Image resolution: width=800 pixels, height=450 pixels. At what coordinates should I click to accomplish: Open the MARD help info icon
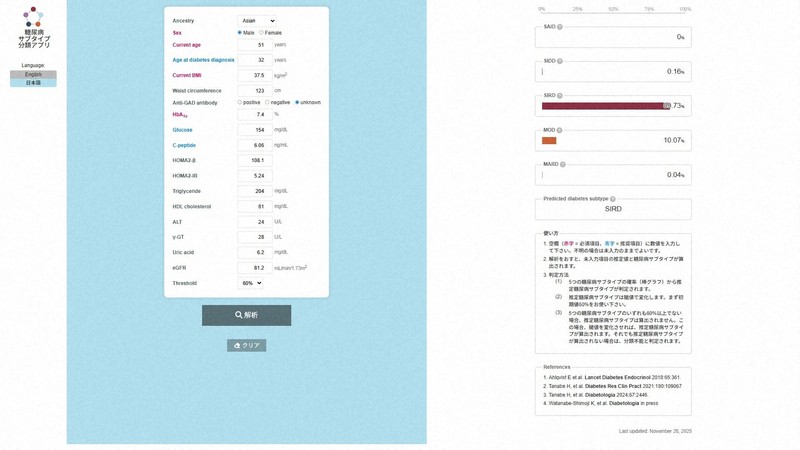pos(563,164)
